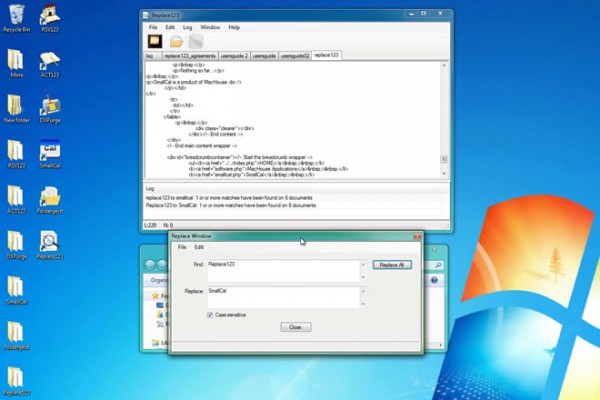Click the Libraries item in Explorer sidebar
This screenshot has width=600, height=400.
pyautogui.click(x=160, y=343)
